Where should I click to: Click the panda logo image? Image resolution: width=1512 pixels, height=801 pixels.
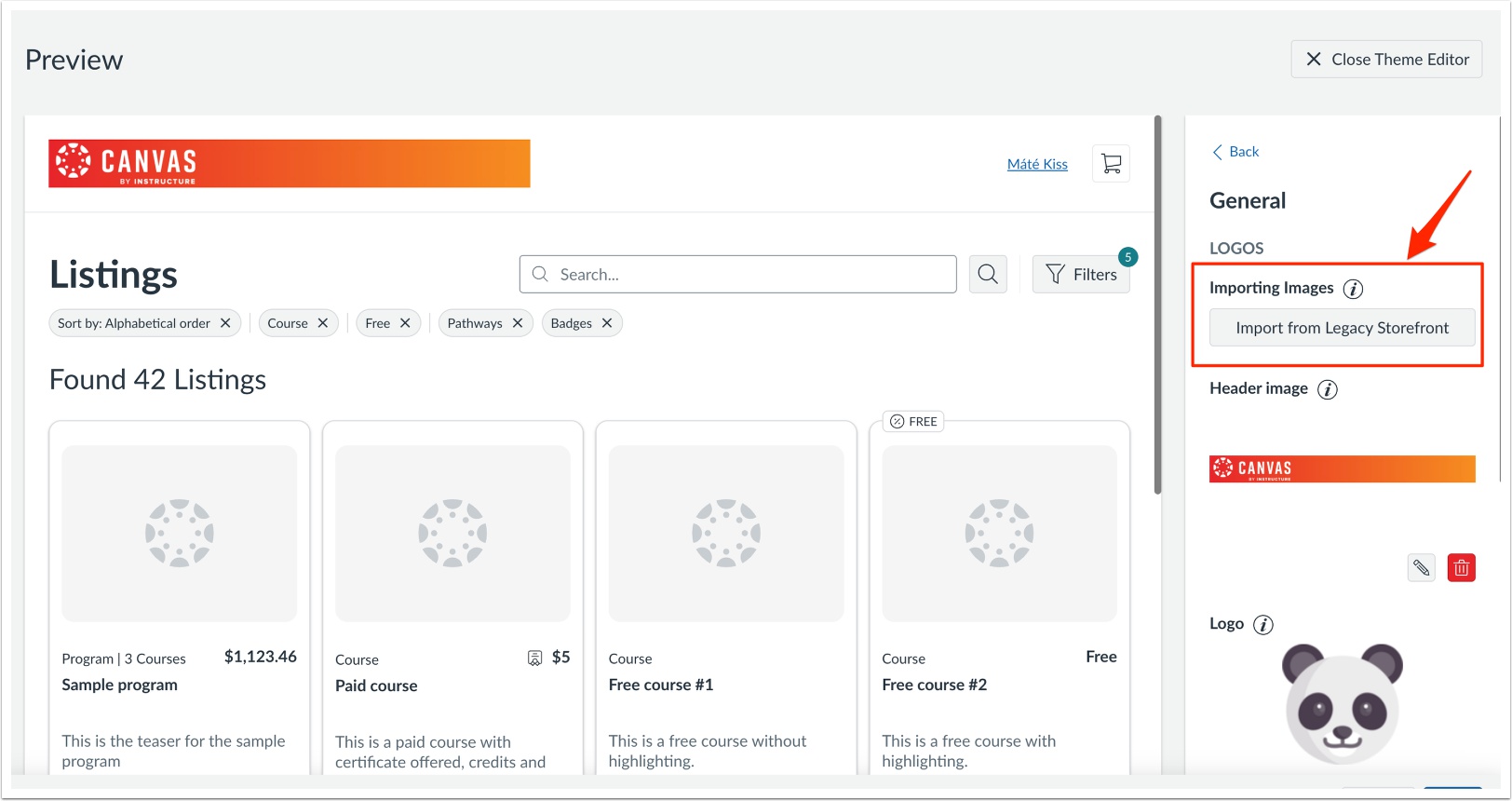(x=1342, y=703)
